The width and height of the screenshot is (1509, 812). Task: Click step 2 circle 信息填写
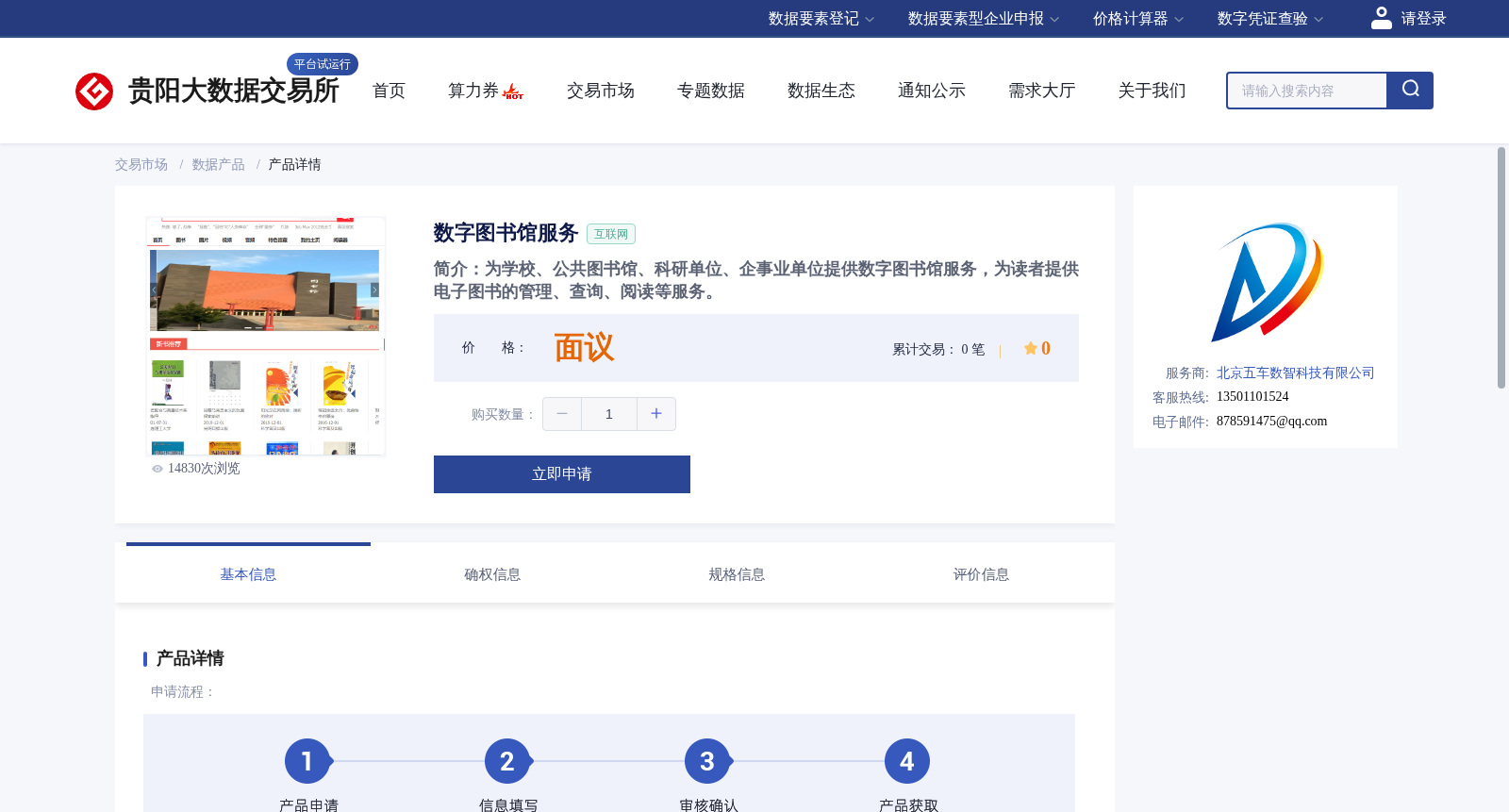507,761
